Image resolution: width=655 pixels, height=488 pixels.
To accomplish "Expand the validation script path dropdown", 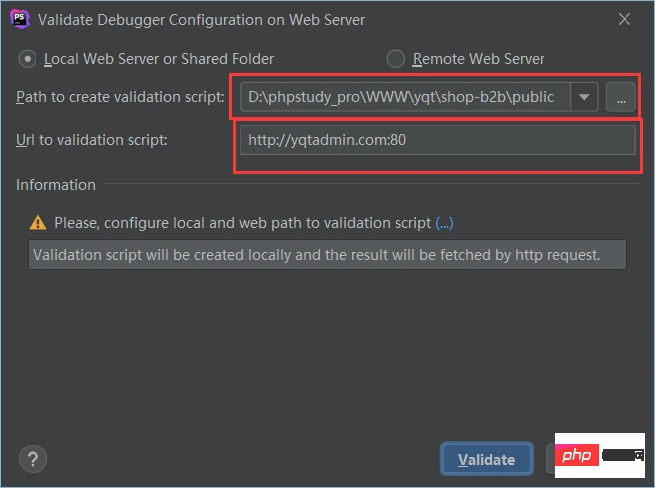I will [x=585, y=97].
